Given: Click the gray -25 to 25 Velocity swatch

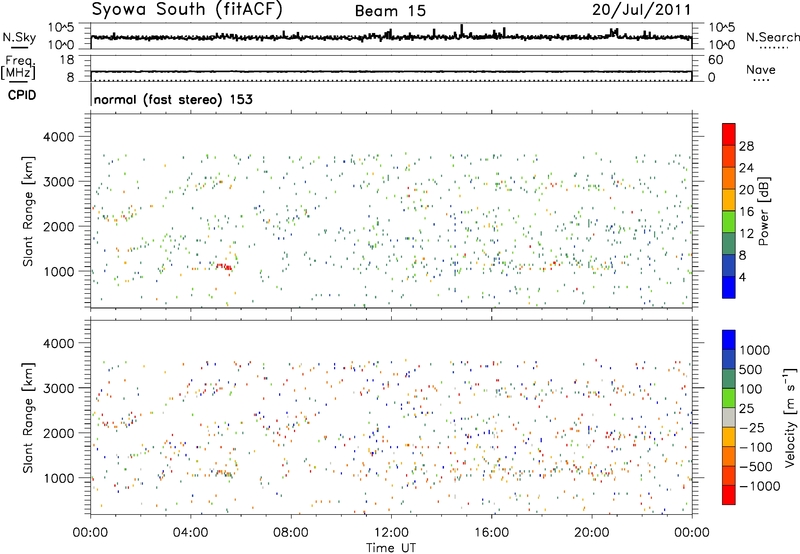Looking at the screenshot, I should click(x=729, y=418).
